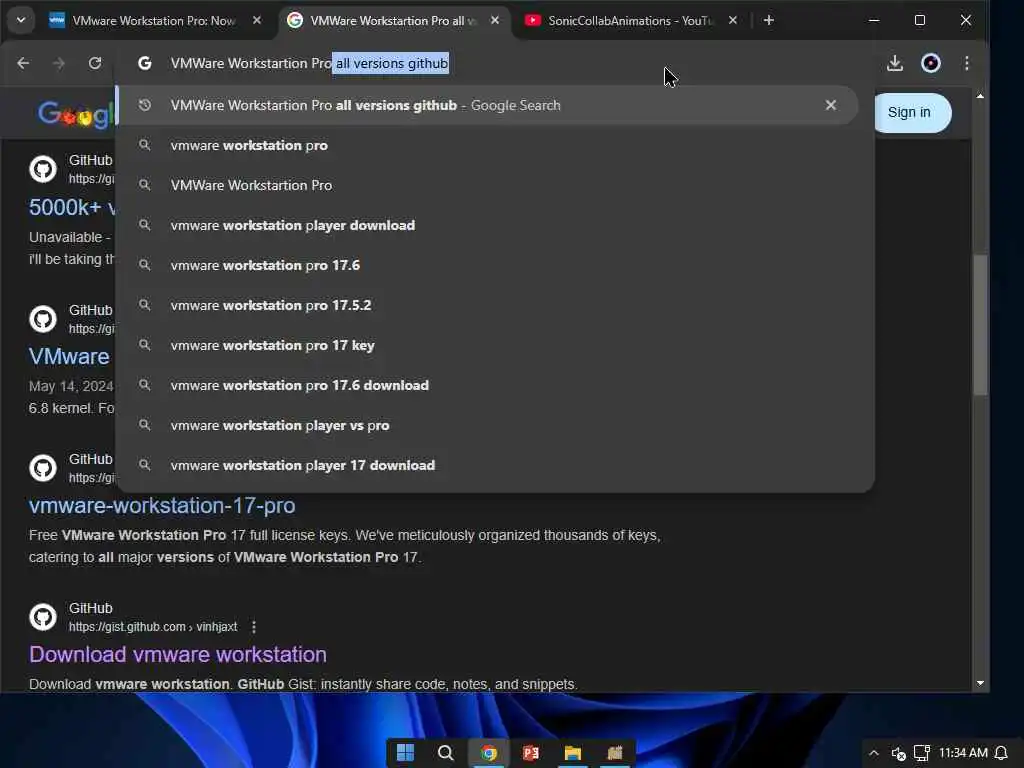This screenshot has height=768, width=1024.
Task: Open the Windows Start menu
Action: coord(406,753)
